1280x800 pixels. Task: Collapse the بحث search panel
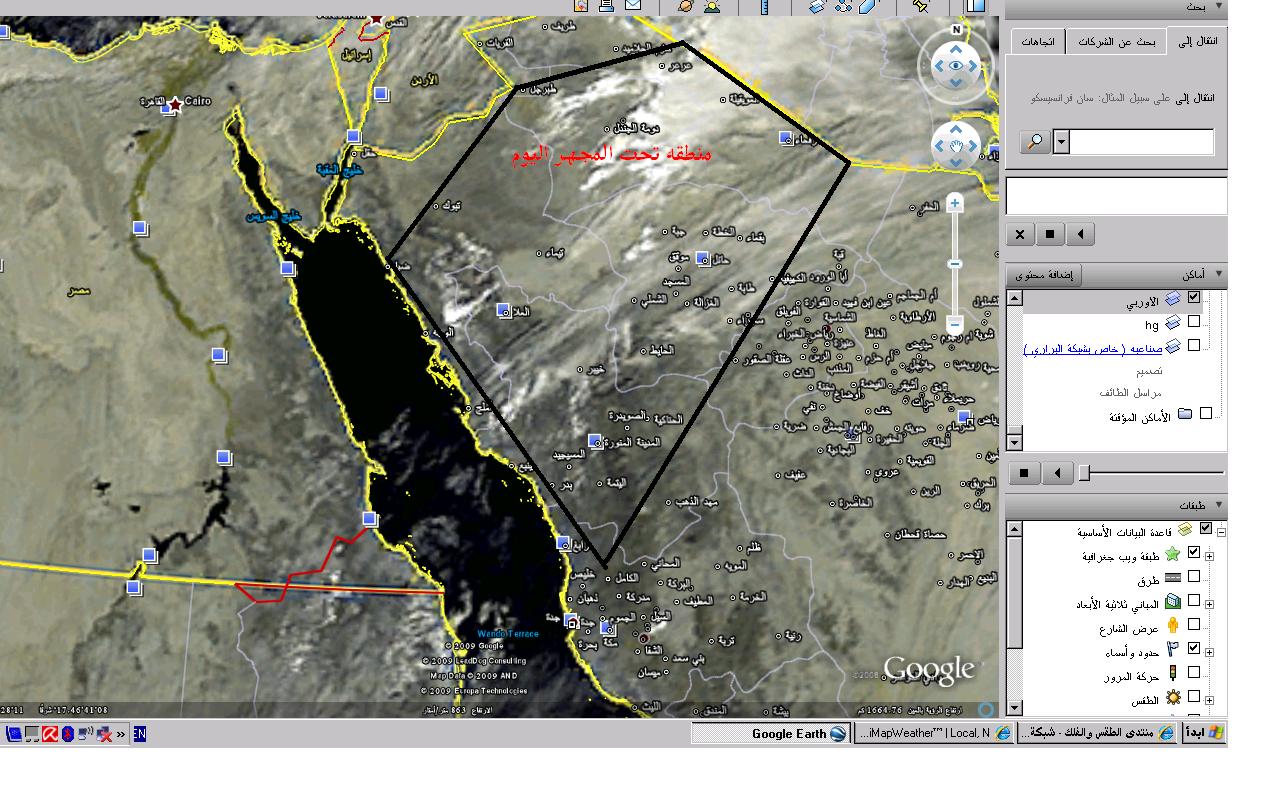(x=1218, y=7)
